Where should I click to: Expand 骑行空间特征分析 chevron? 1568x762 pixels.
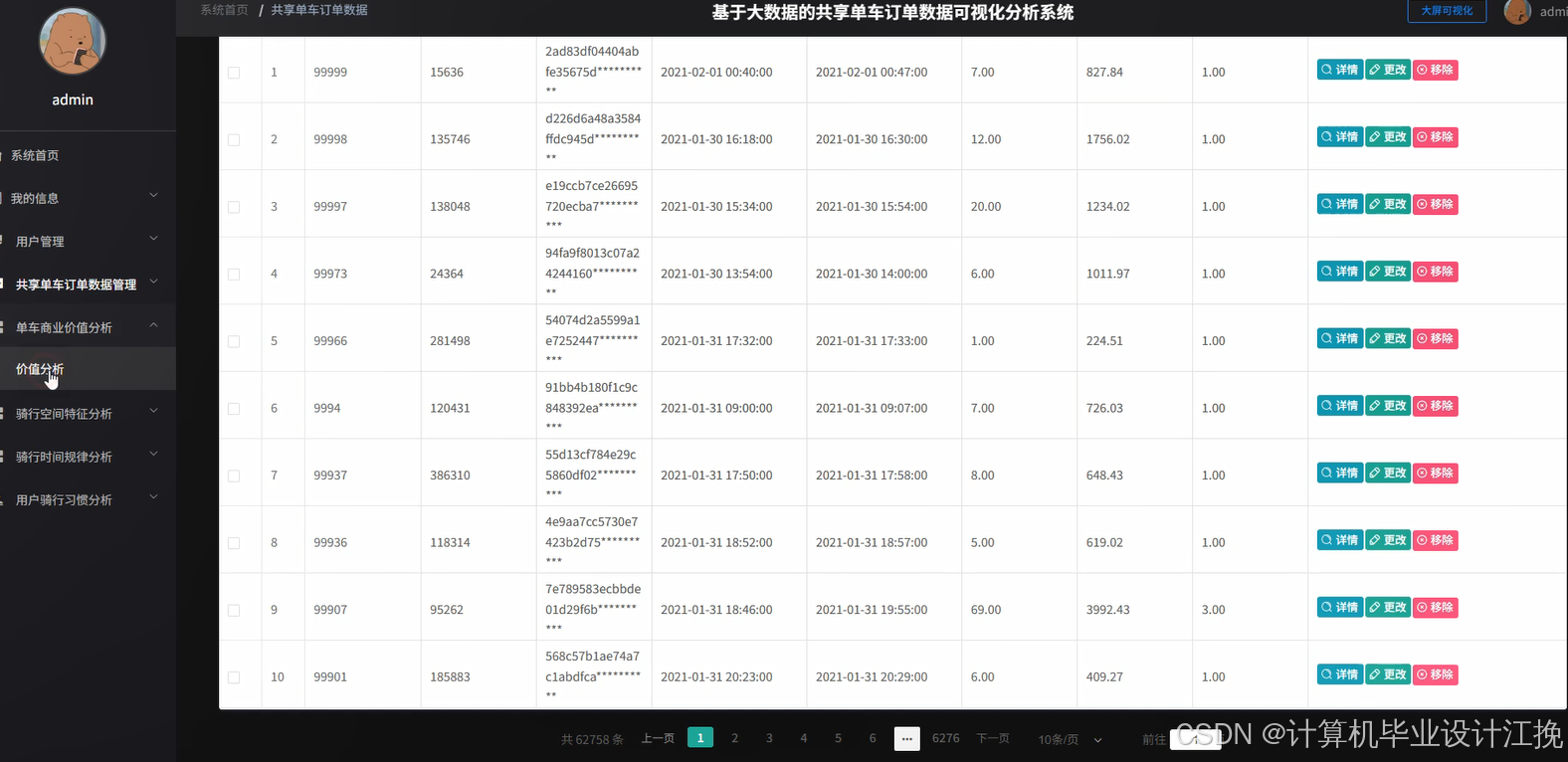click(x=154, y=411)
